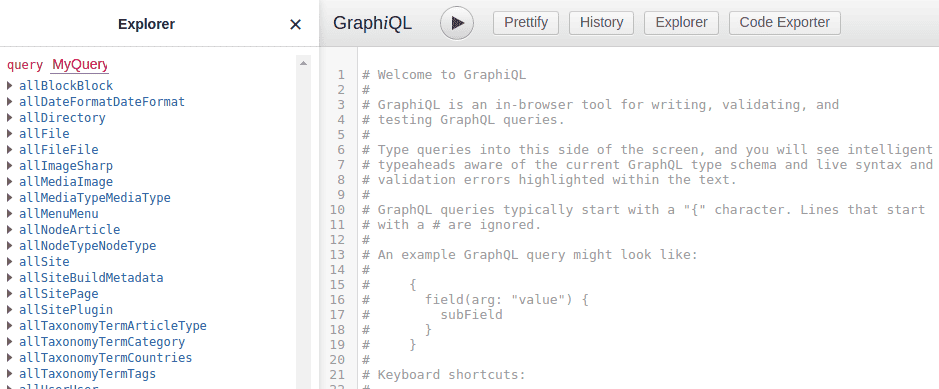This screenshot has height=389, width=939.
Task: Place cursor on 'testing GraphQL queries.' line
Action: click(464, 120)
